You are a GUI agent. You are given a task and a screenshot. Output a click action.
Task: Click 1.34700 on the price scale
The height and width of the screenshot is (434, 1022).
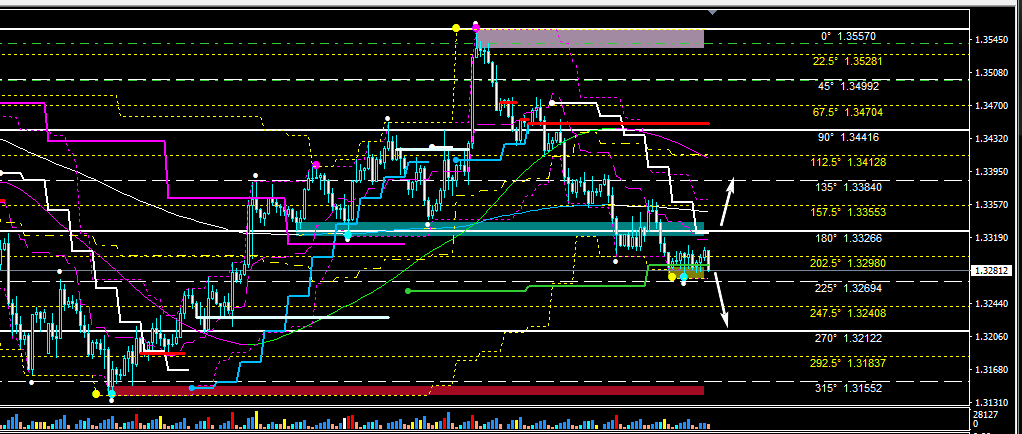[991, 106]
